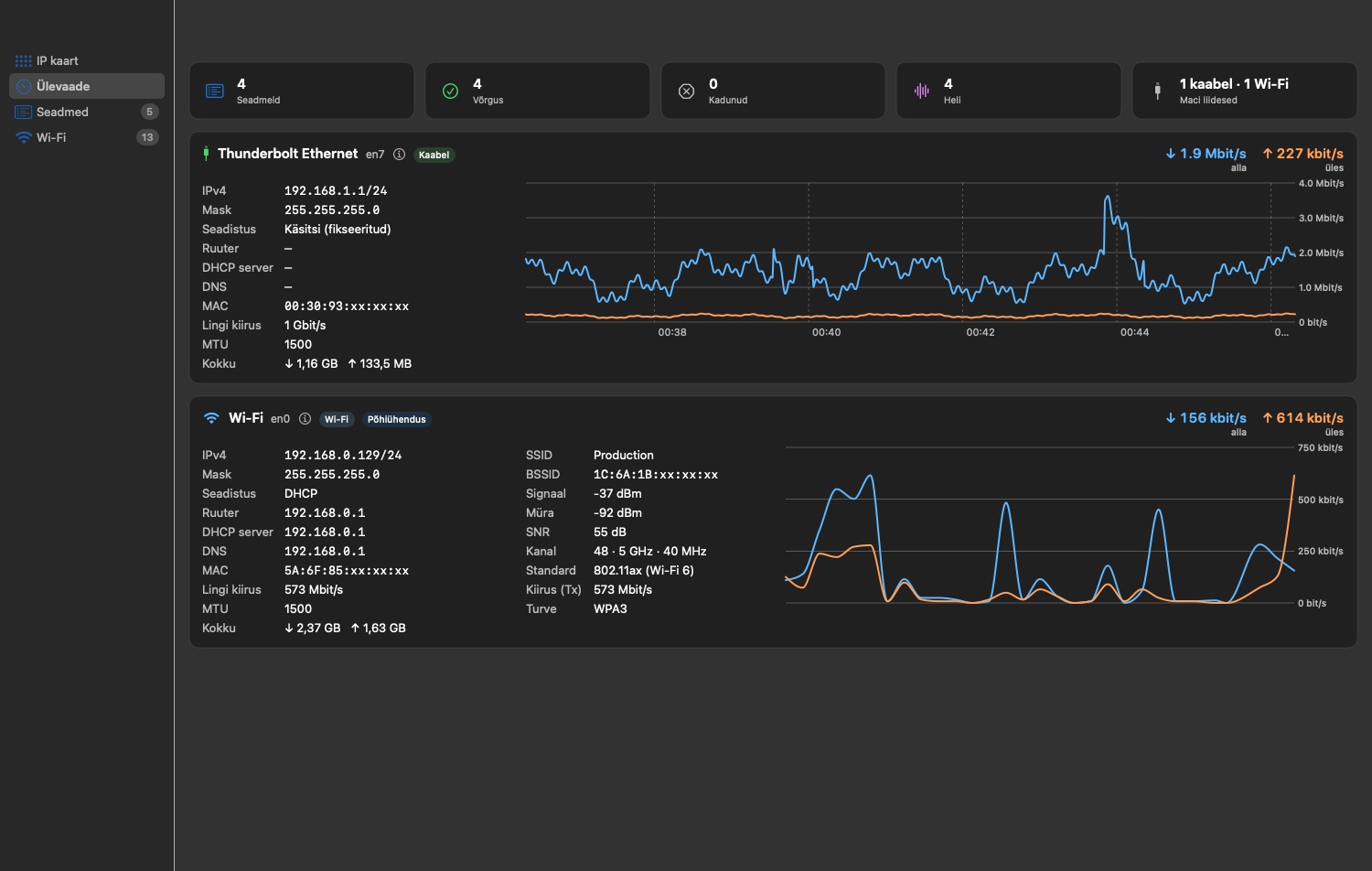Screen dimensions: 1372x871
Task: Select Ülevaade in the sidebar
Action: coord(87,86)
